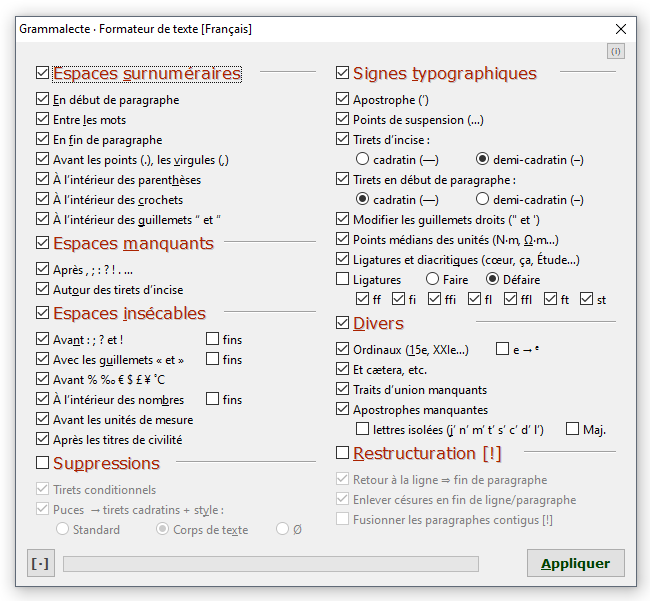650x601 pixels.
Task: Uncheck the st ligature checkbox
Action: (587, 298)
